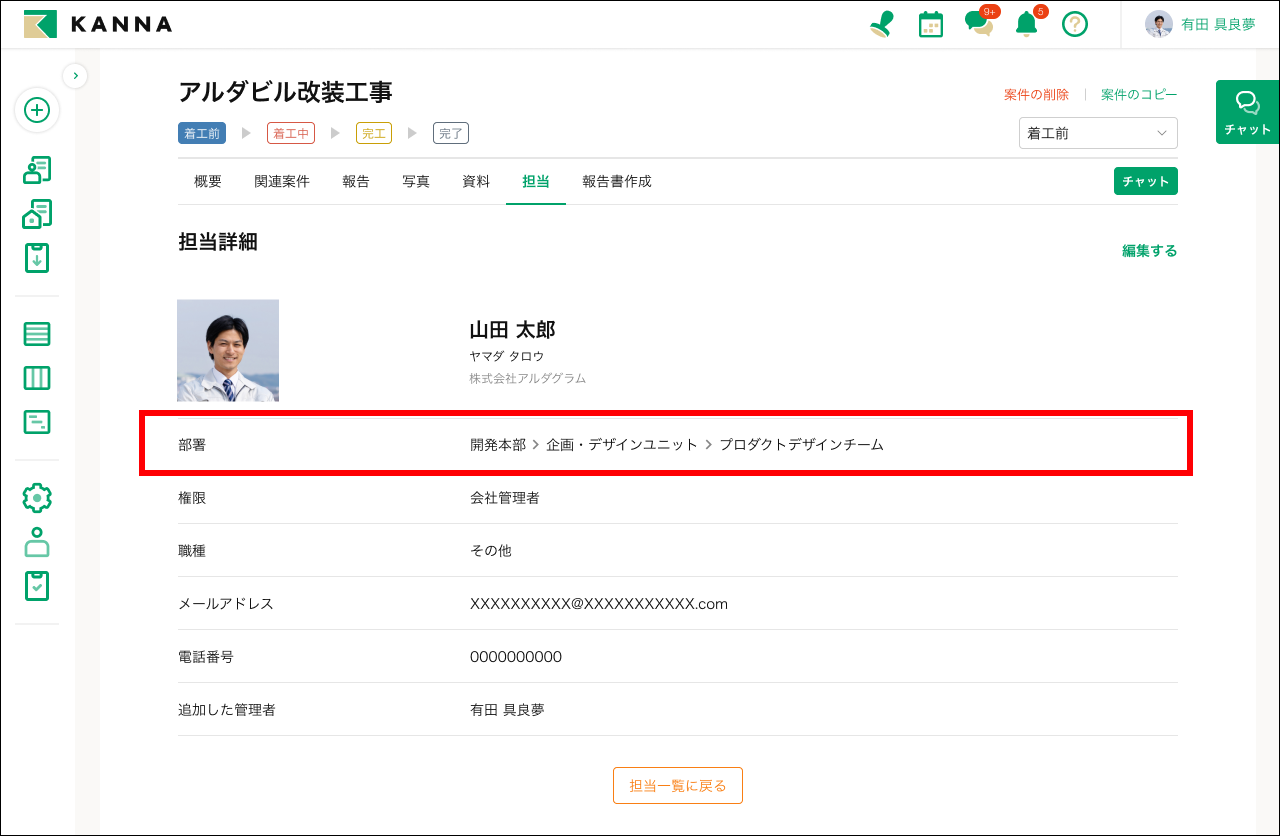Select the board view icon in sidebar
This screenshot has width=1280, height=836.
37,377
